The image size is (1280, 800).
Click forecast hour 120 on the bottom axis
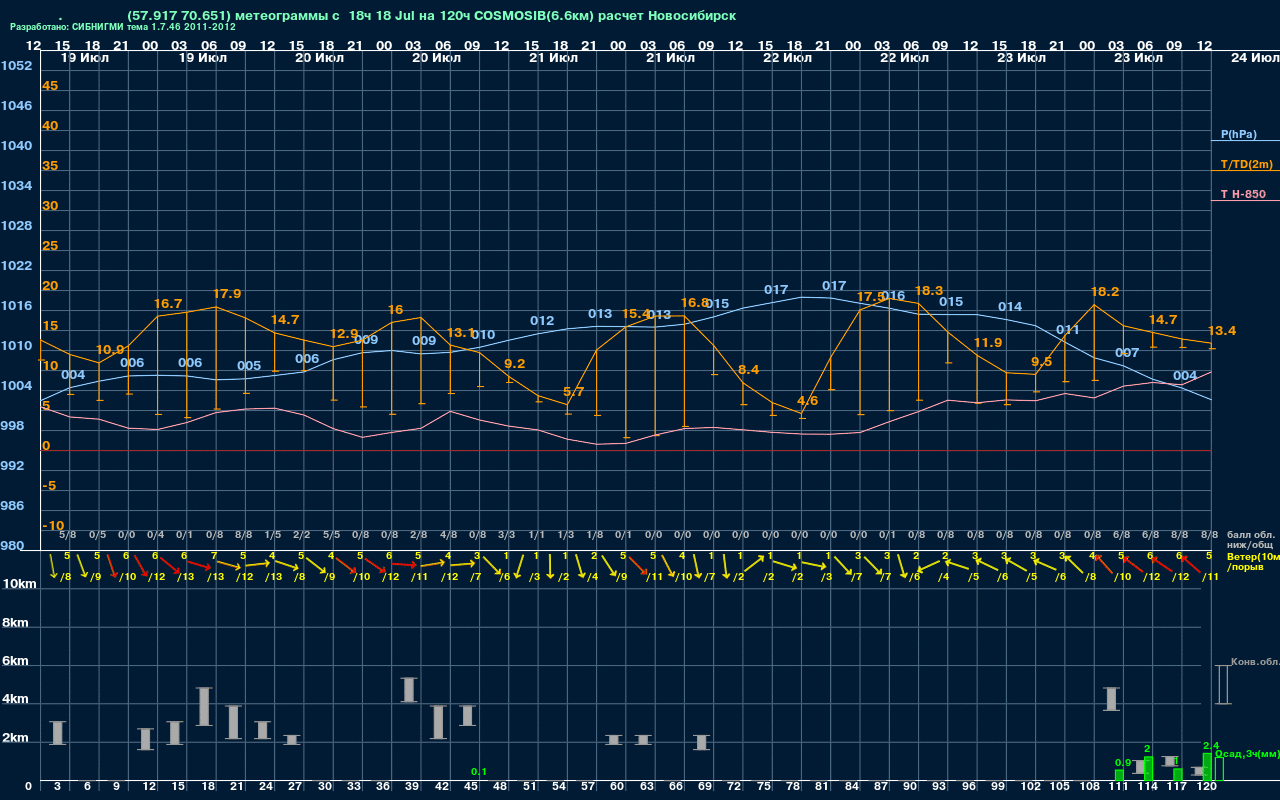tap(1207, 787)
